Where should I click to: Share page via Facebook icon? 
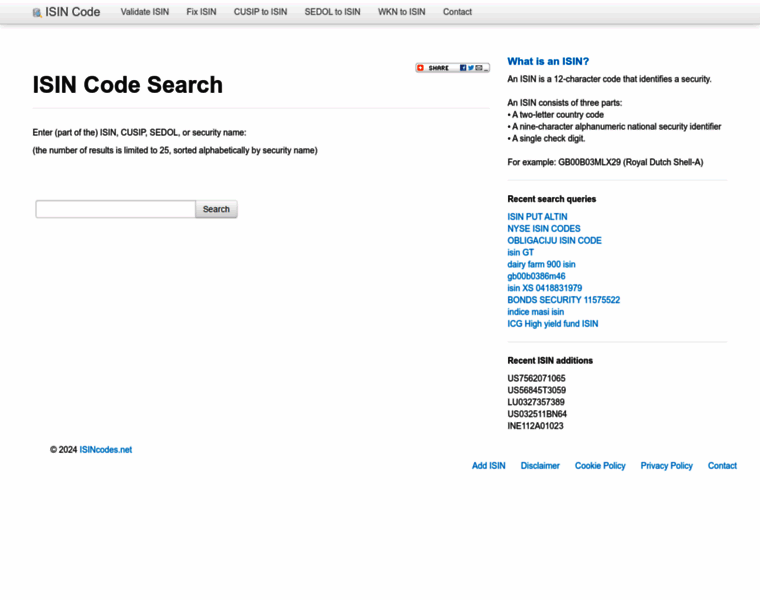(x=463, y=68)
